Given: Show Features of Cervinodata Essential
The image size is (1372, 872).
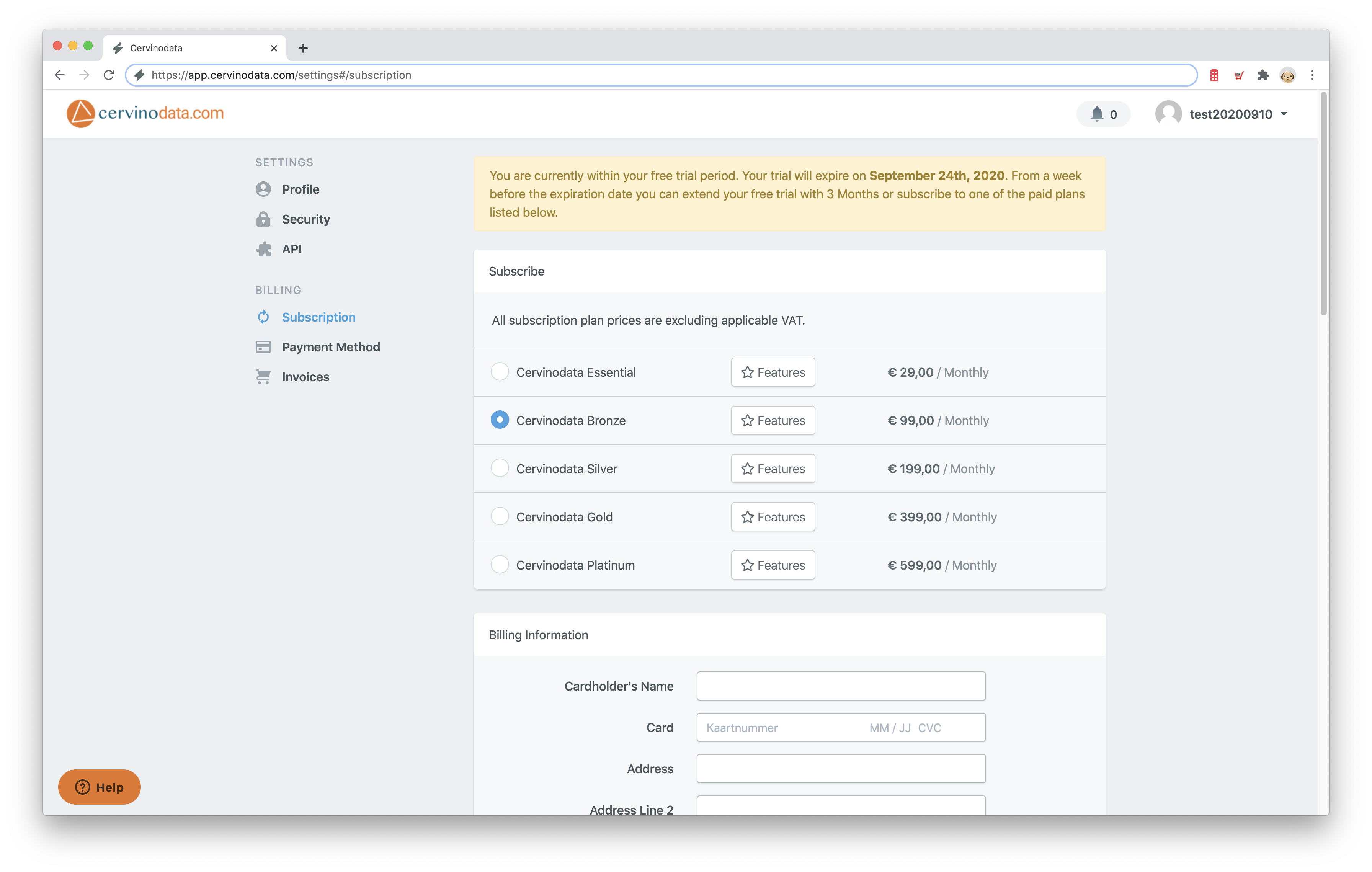Looking at the screenshot, I should 773,372.
